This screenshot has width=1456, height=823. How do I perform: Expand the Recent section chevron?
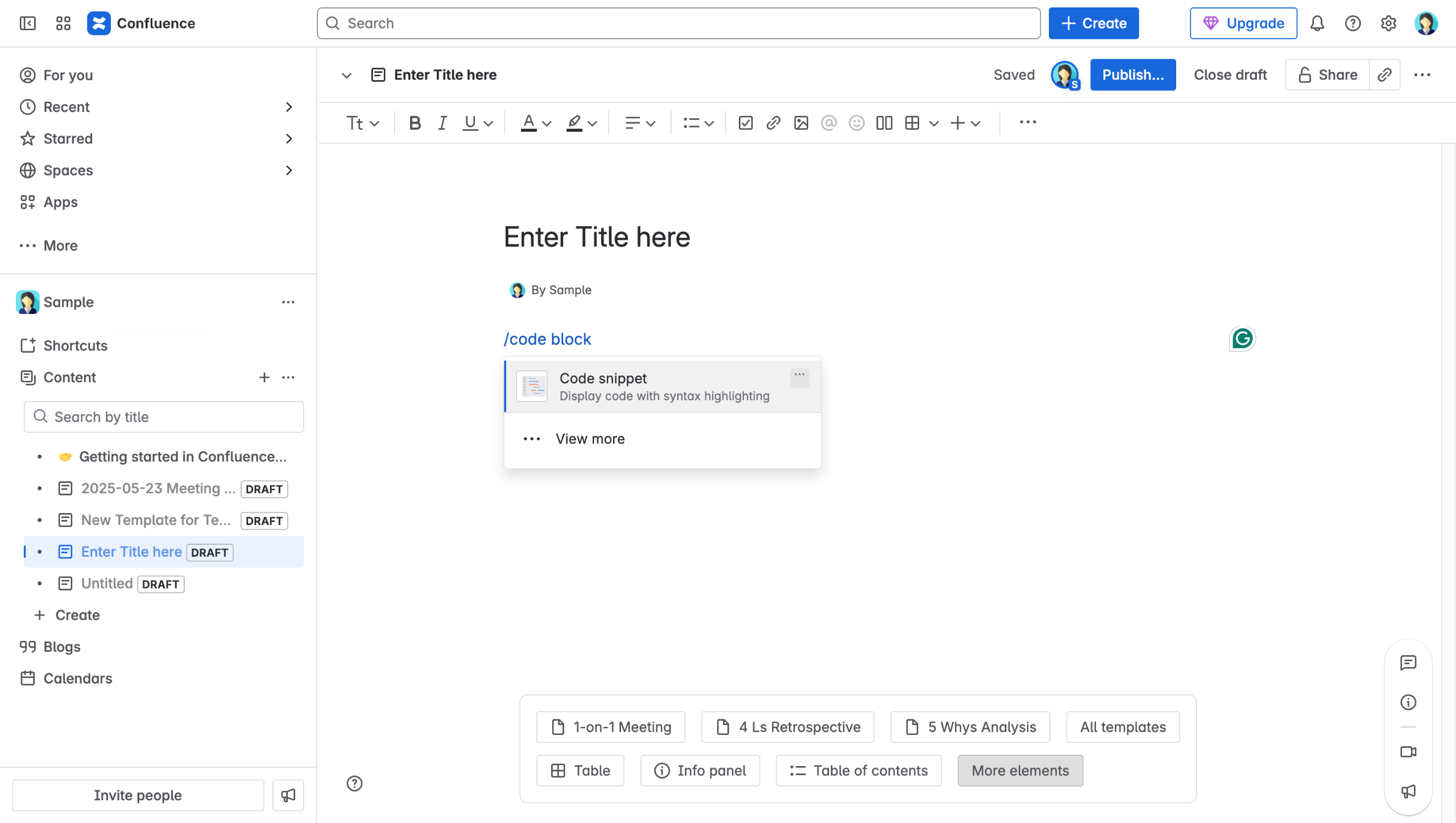(x=289, y=107)
